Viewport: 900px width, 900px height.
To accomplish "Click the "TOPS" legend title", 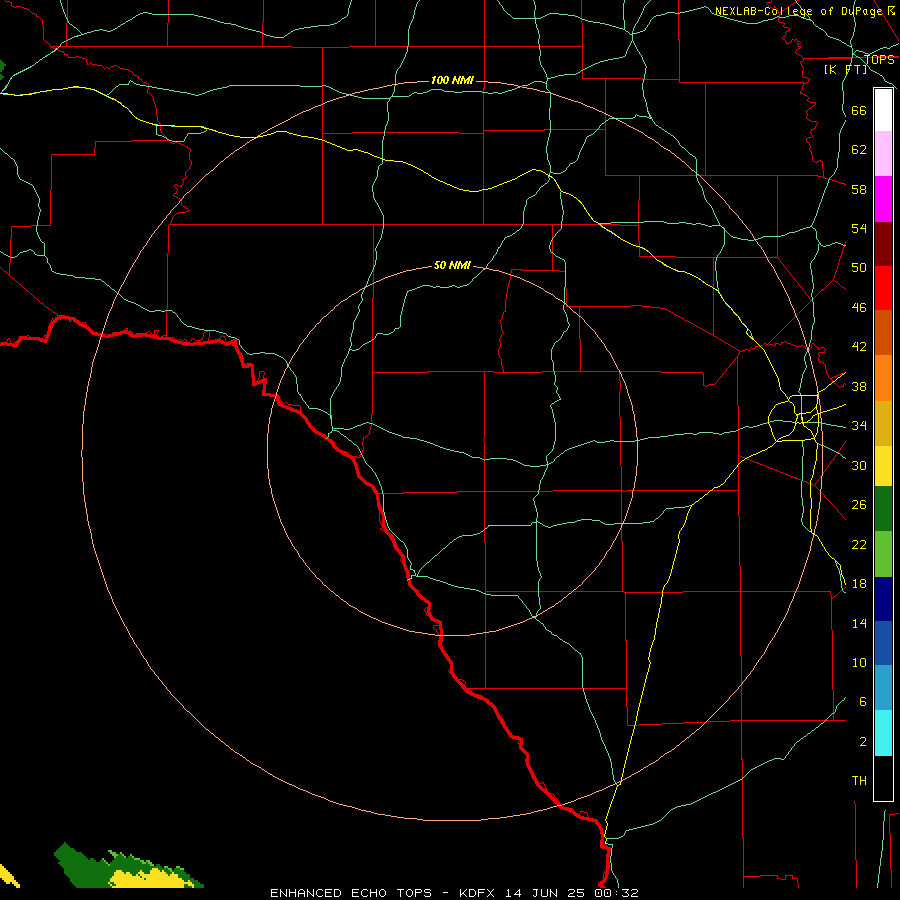I will click(879, 59).
